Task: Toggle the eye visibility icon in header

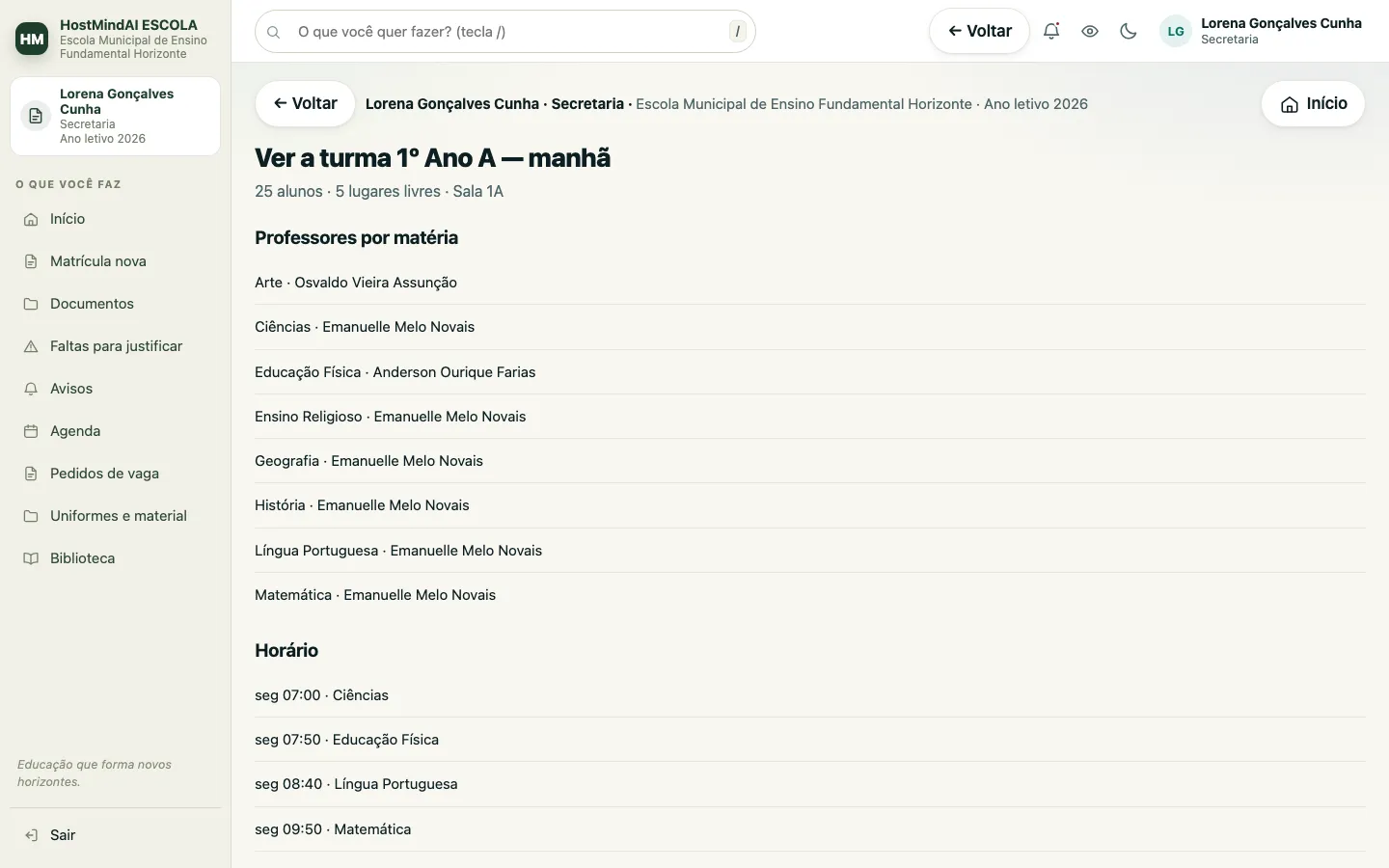Action: pos(1090,31)
